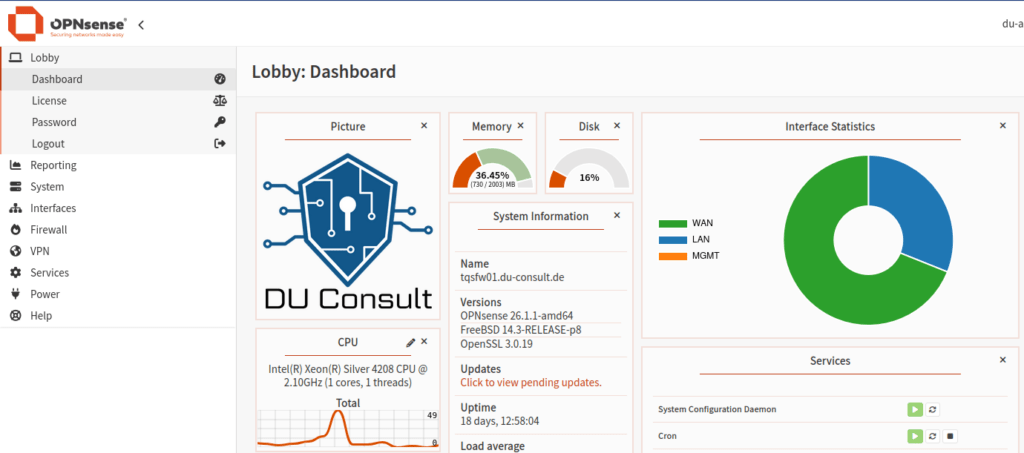Screen dimensions: 1024x453
Task: Click the Dashboard gauge icon
Action: click(x=219, y=79)
